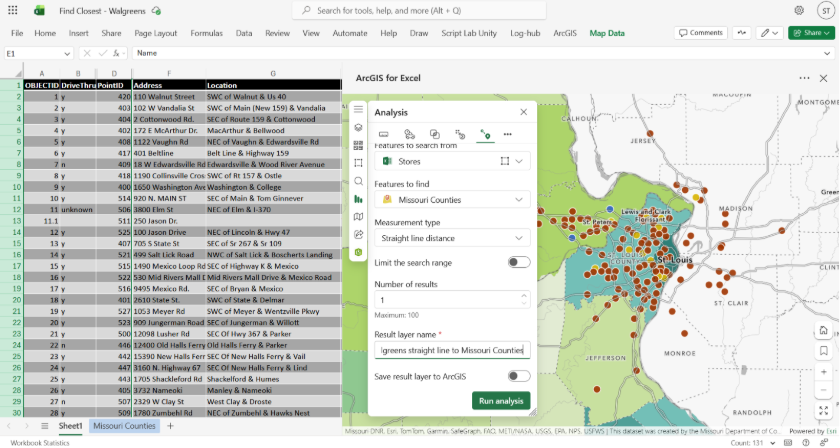Expand the map to full screen

[823, 411]
